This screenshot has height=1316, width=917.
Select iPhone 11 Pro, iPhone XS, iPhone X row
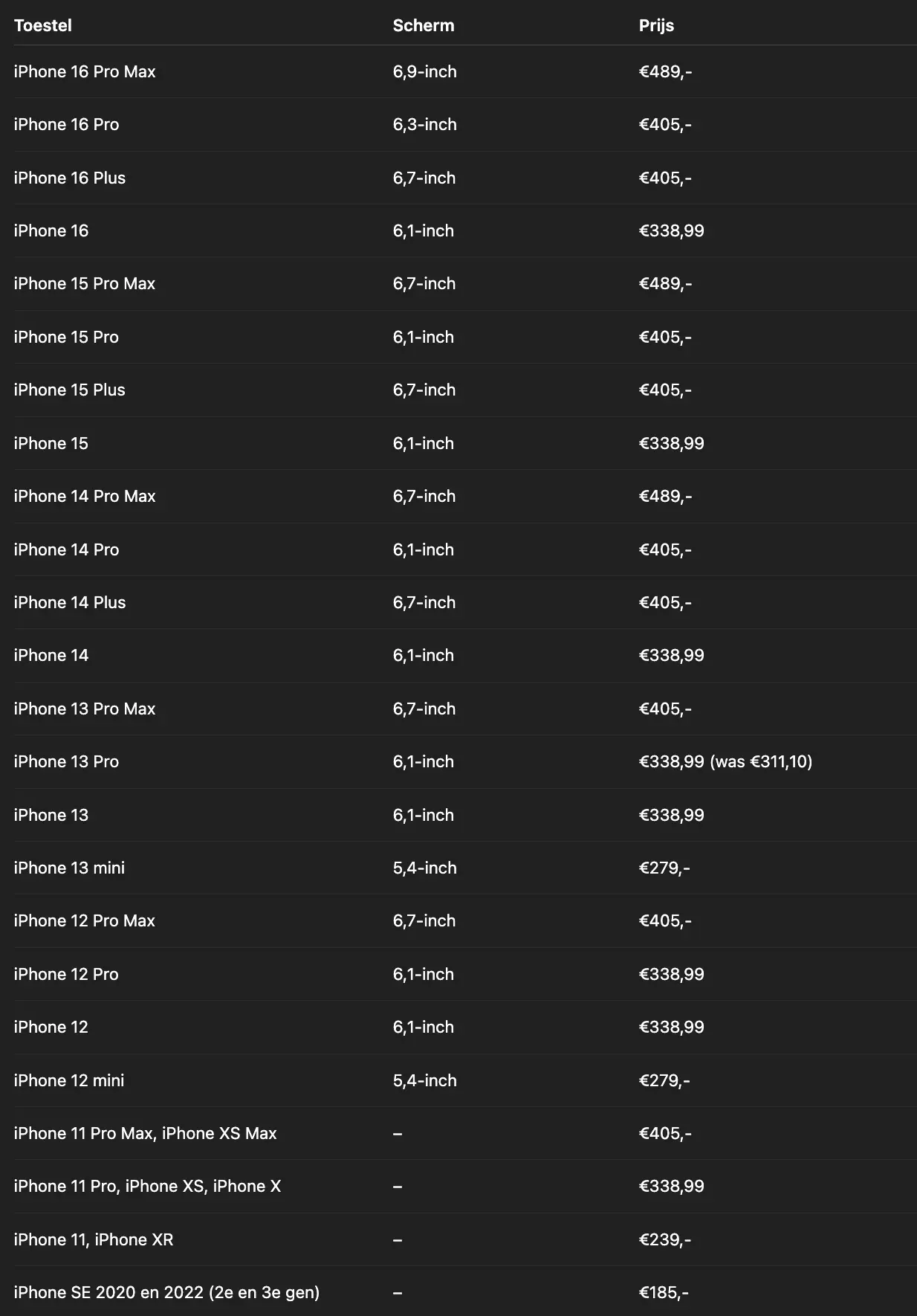pyautogui.click(x=465, y=1186)
